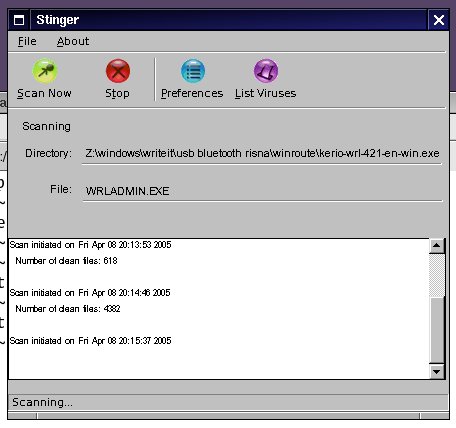
Task: Click the File field showing WRLADMIN.EXE
Action: coord(262,191)
